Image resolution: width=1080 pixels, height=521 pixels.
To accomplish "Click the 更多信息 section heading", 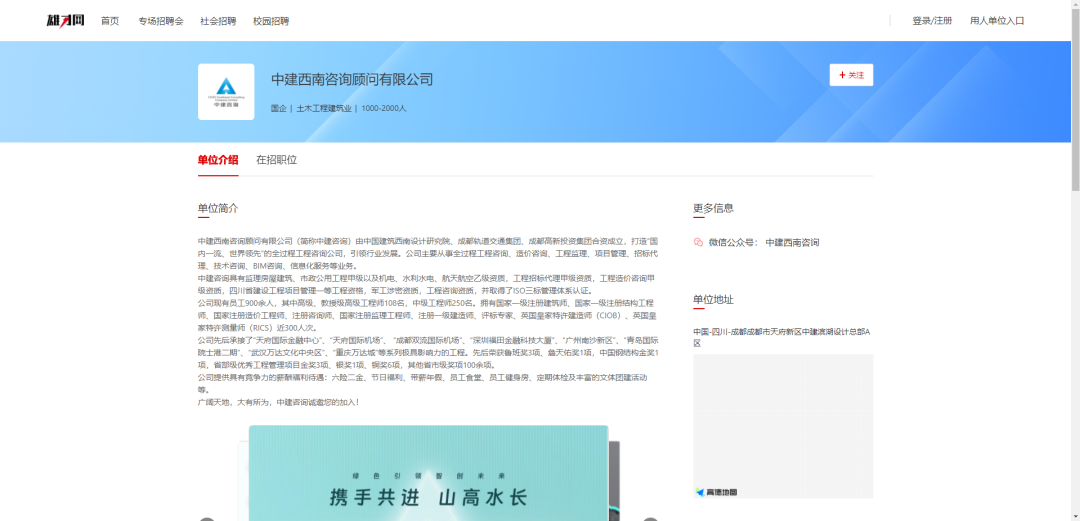I will point(714,208).
